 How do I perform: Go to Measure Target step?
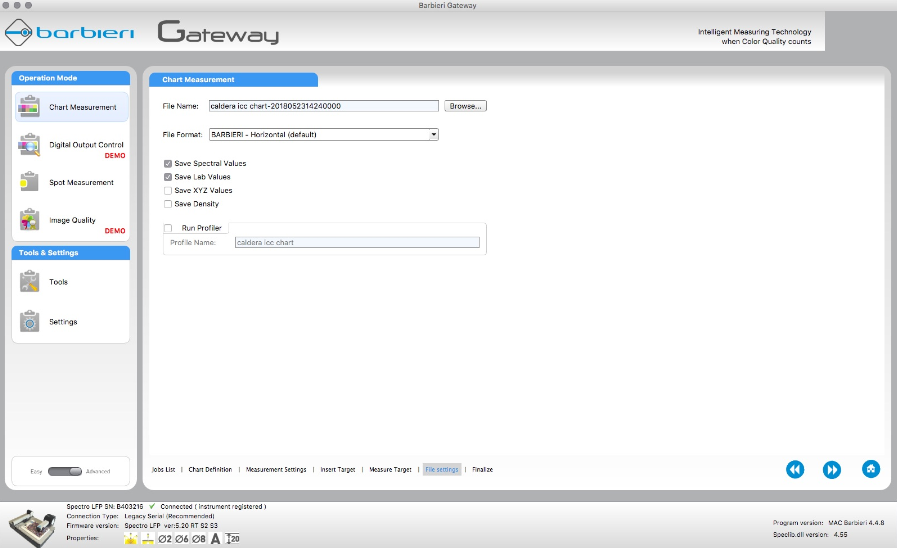pyautogui.click(x=390, y=470)
